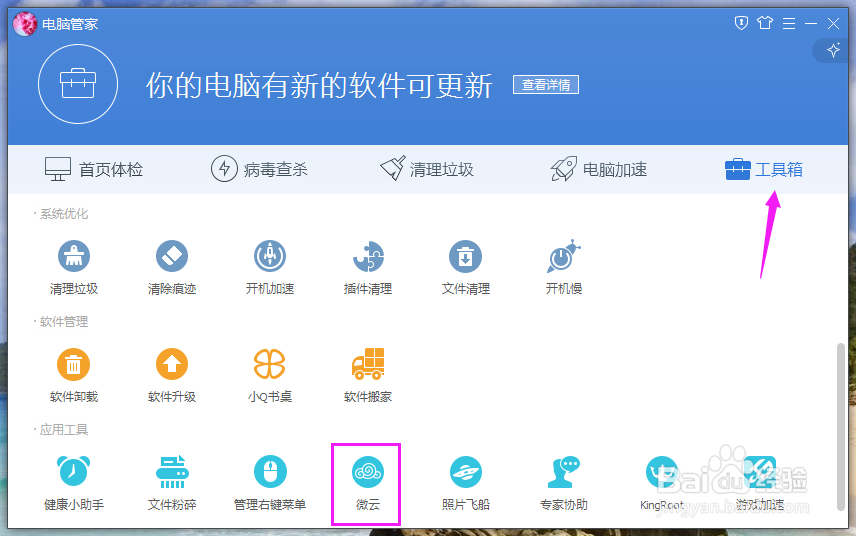Open the 软件升级 tool
The width and height of the screenshot is (856, 536).
172,375
